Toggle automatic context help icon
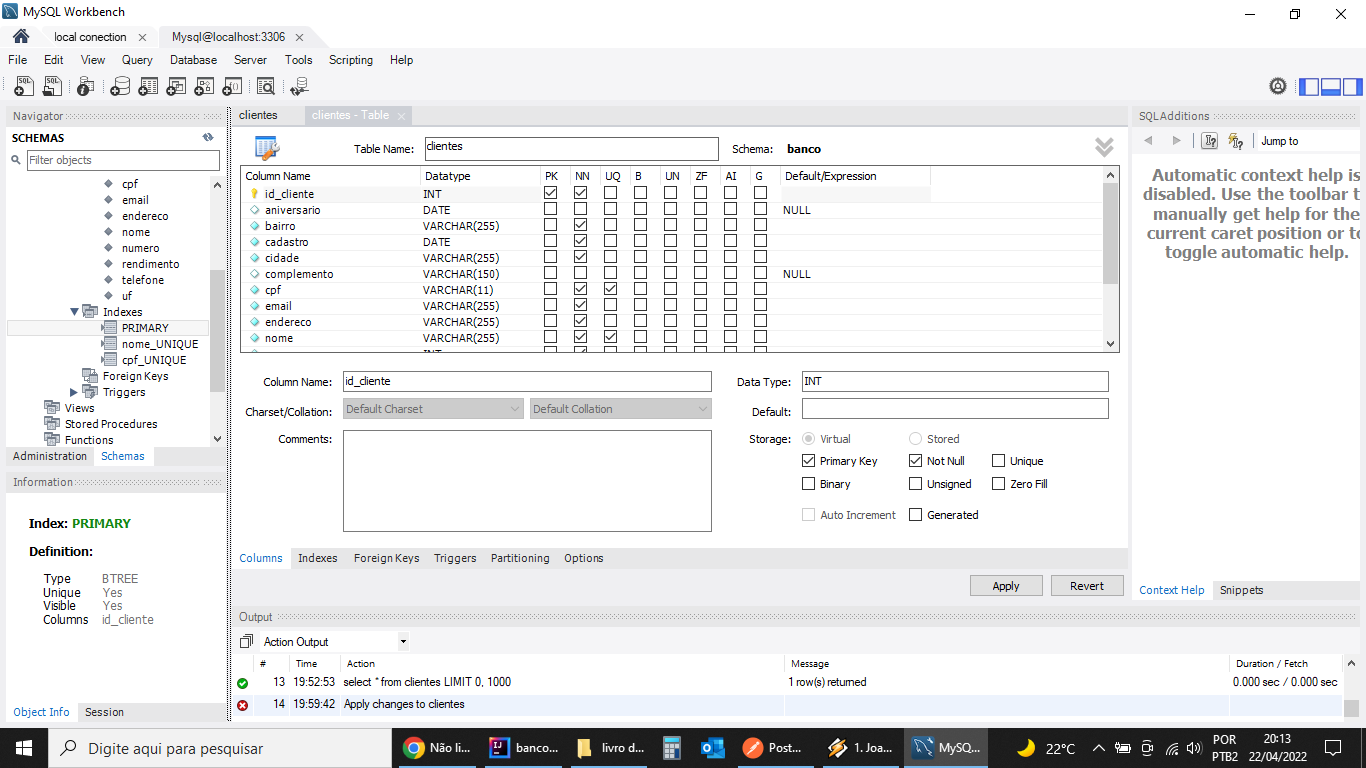This screenshot has width=1366, height=768. 1236,141
